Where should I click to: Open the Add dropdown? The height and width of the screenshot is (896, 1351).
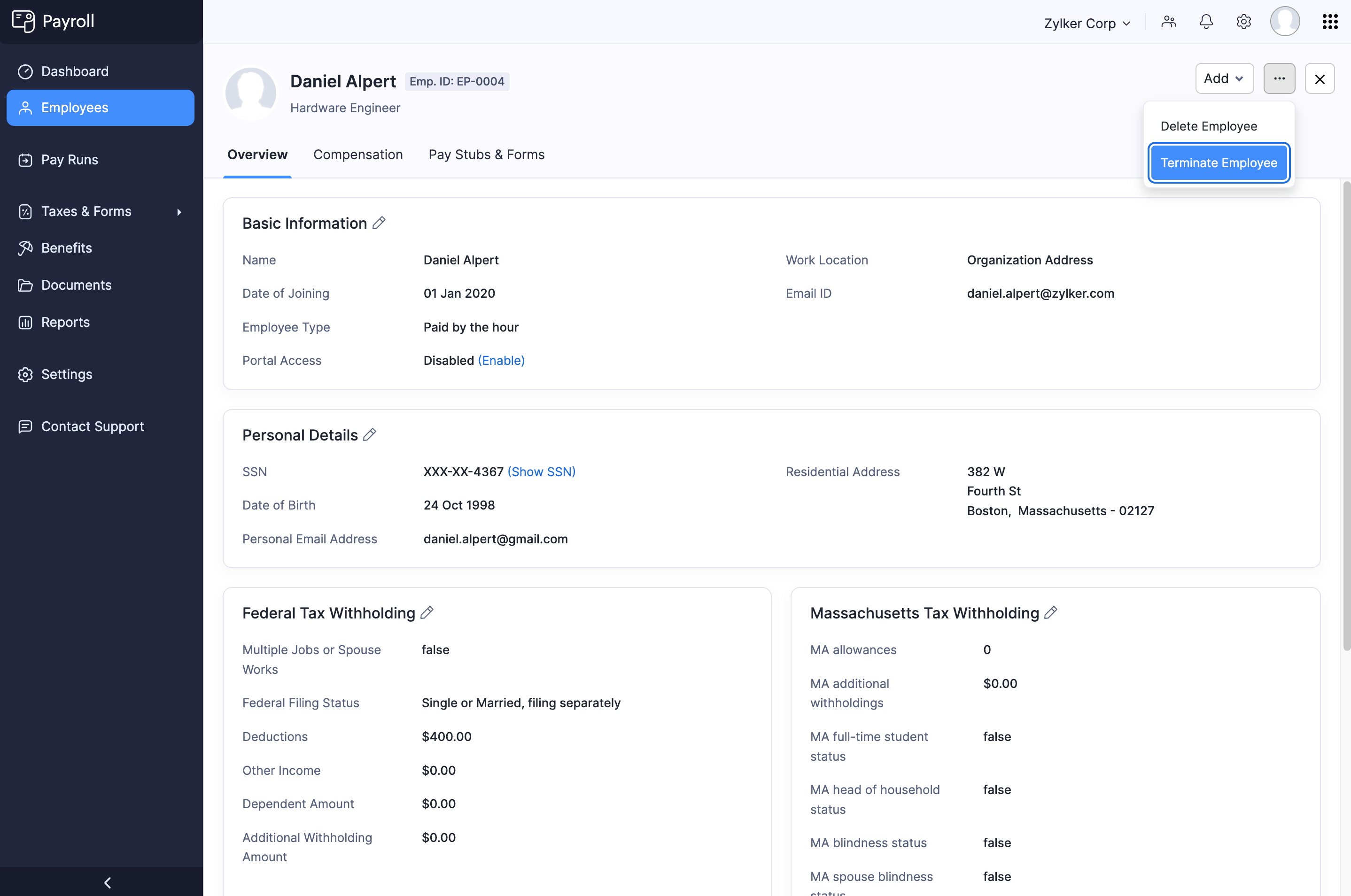coord(1224,78)
